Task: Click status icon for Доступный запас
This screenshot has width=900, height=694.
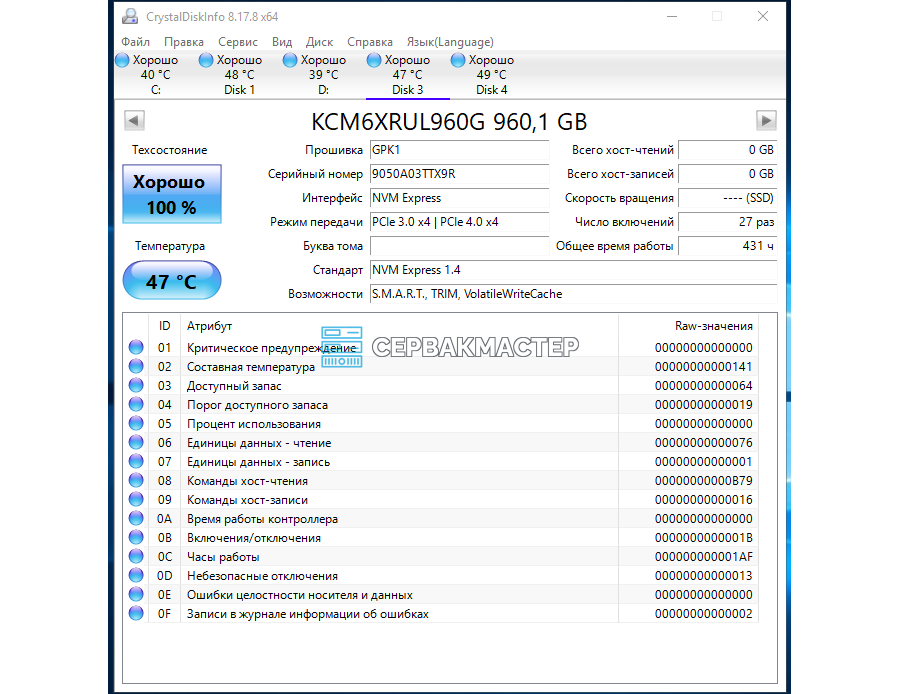Action: pos(136,385)
